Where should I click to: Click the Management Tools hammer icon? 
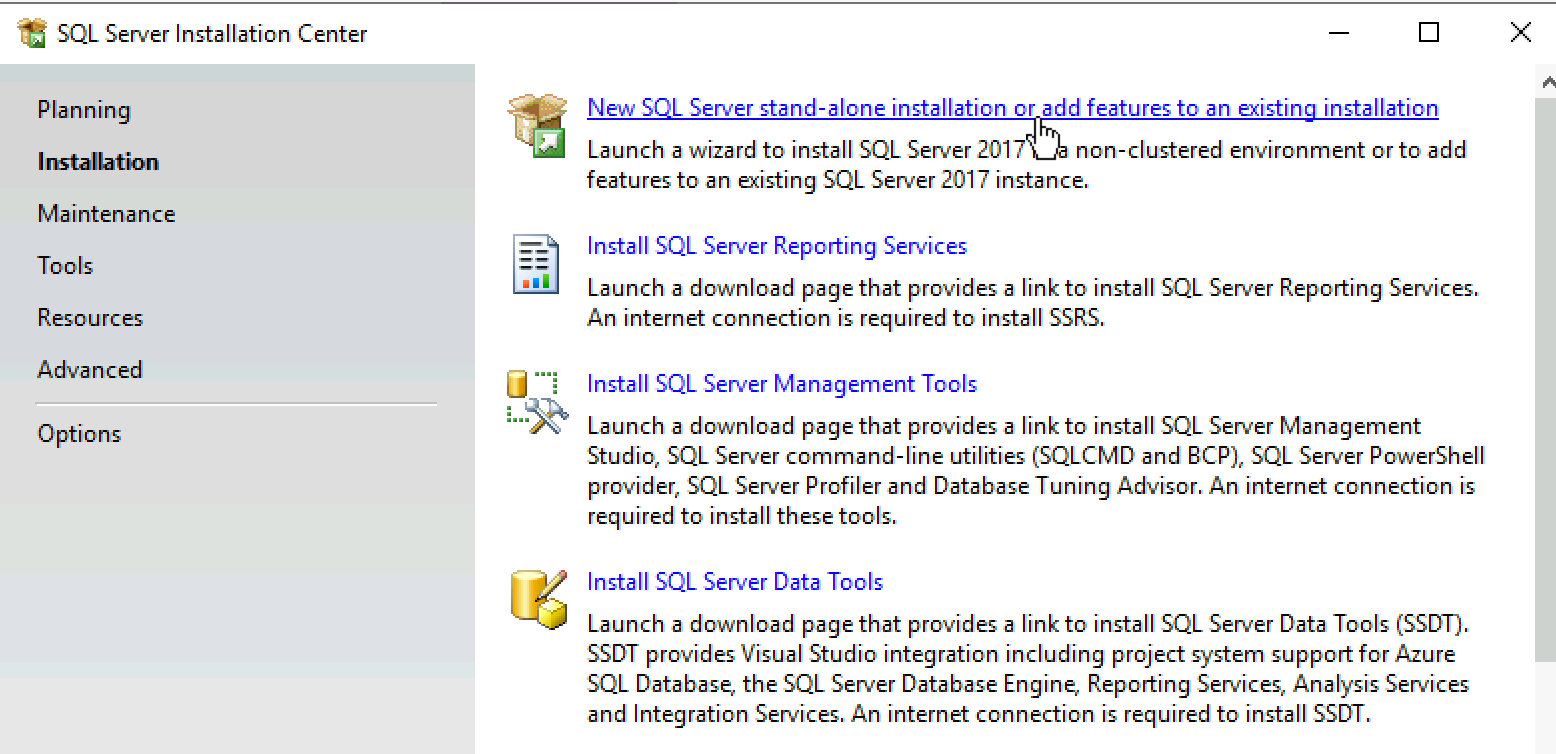[537, 402]
